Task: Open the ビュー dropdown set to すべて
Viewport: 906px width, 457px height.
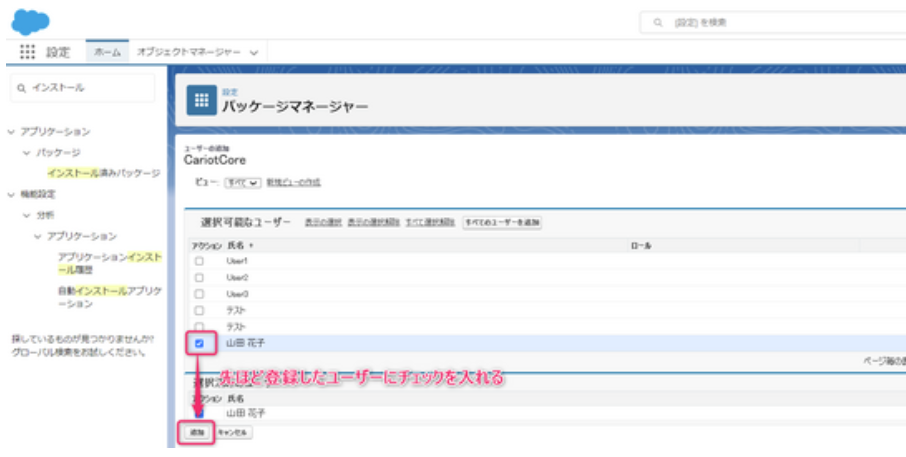Action: (x=243, y=183)
